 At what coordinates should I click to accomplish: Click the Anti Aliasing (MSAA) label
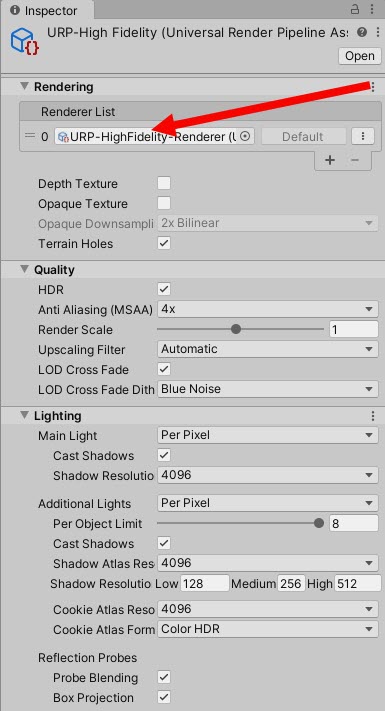point(95,310)
